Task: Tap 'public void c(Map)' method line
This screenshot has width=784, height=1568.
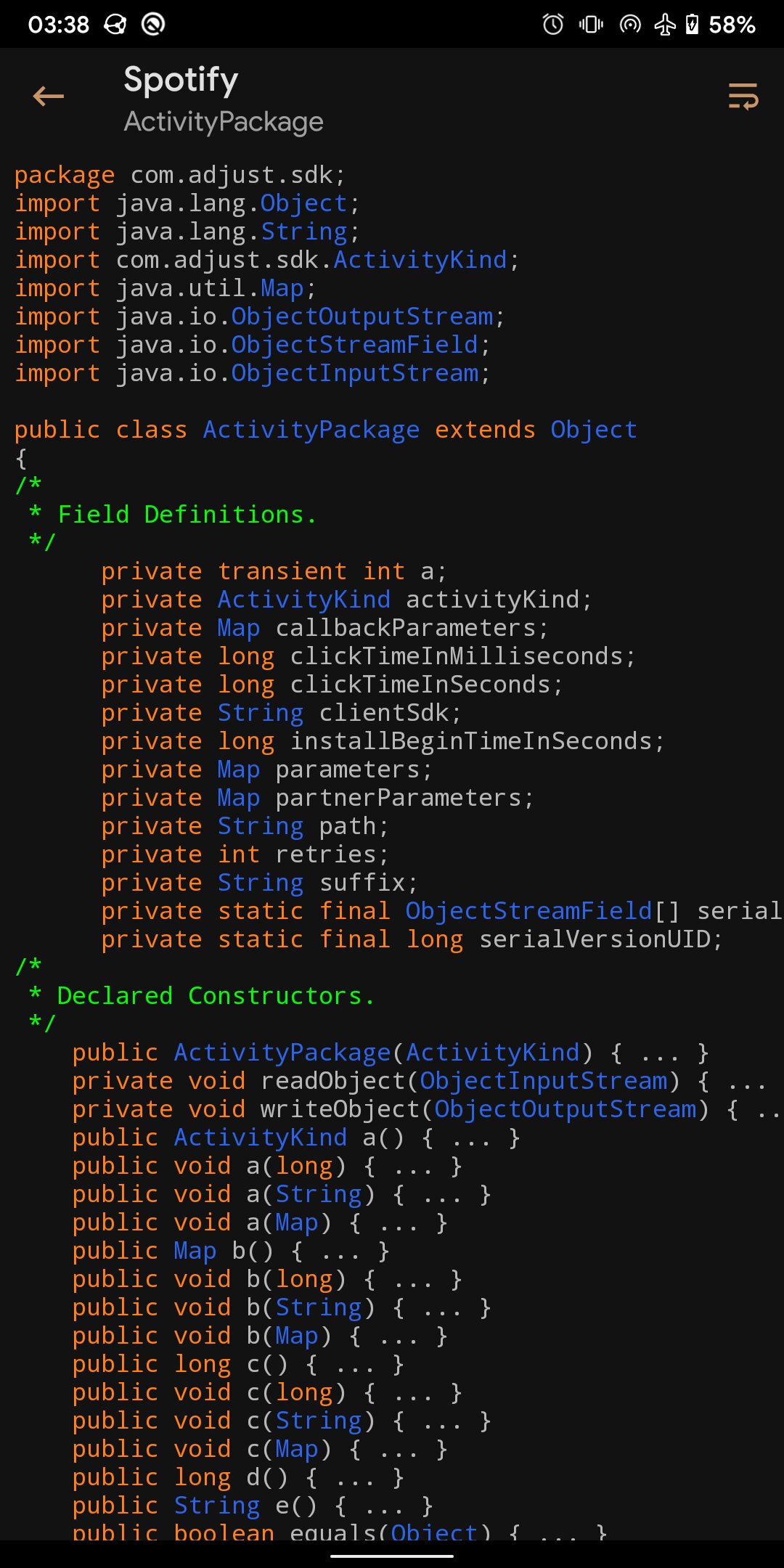Action: (x=260, y=1449)
